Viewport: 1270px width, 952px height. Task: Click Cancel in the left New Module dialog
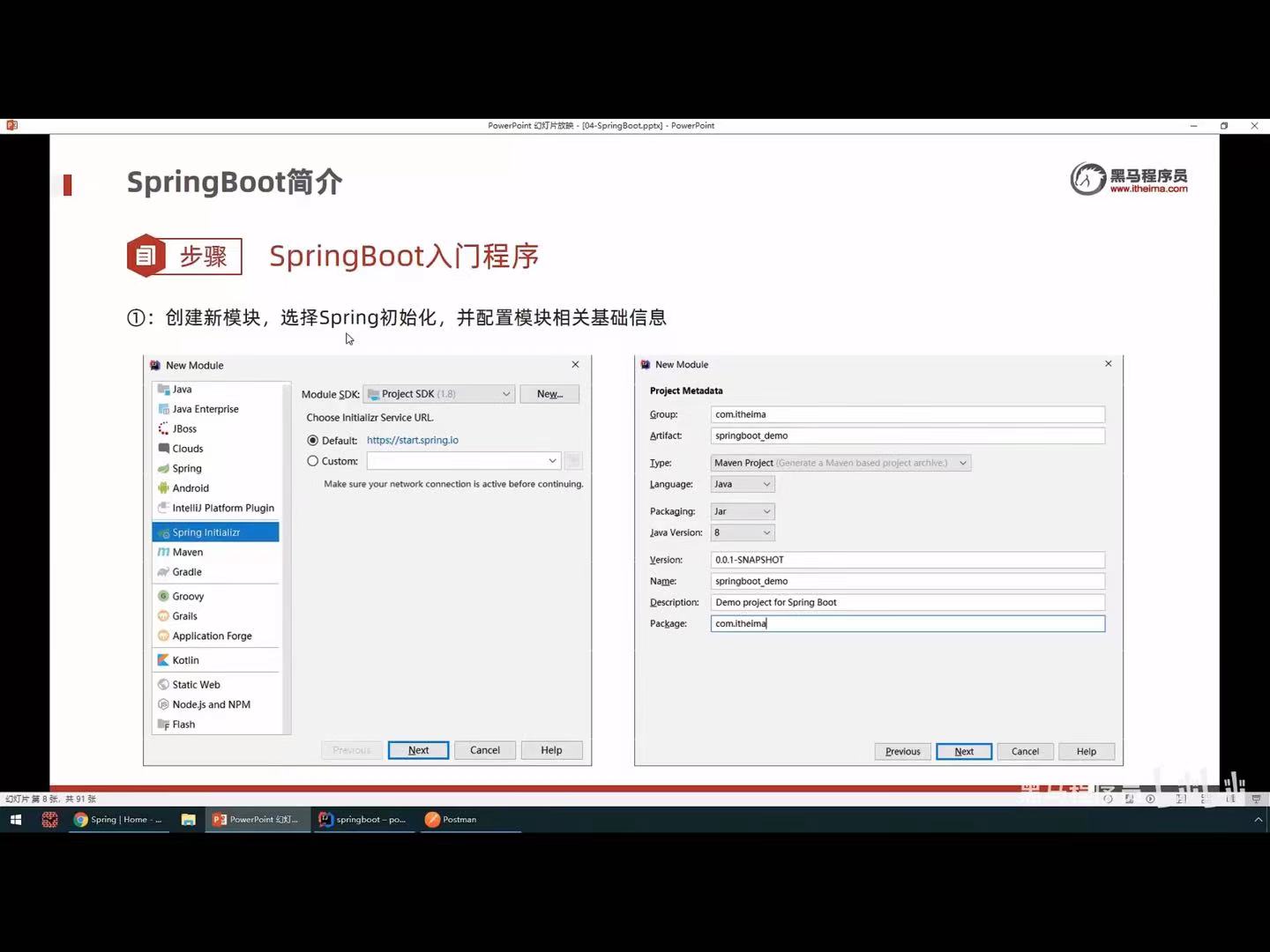(x=485, y=750)
